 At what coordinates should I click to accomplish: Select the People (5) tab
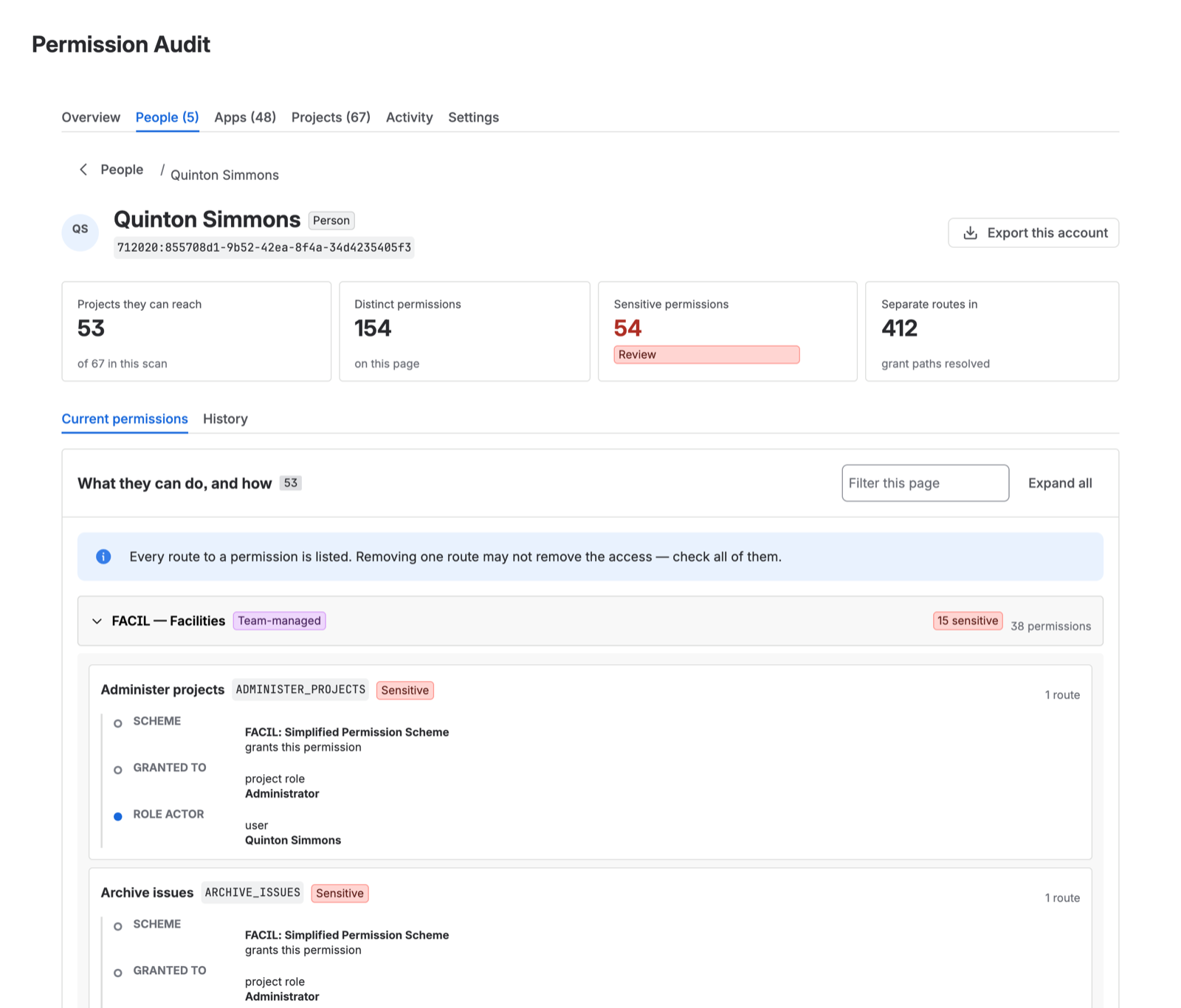point(168,117)
